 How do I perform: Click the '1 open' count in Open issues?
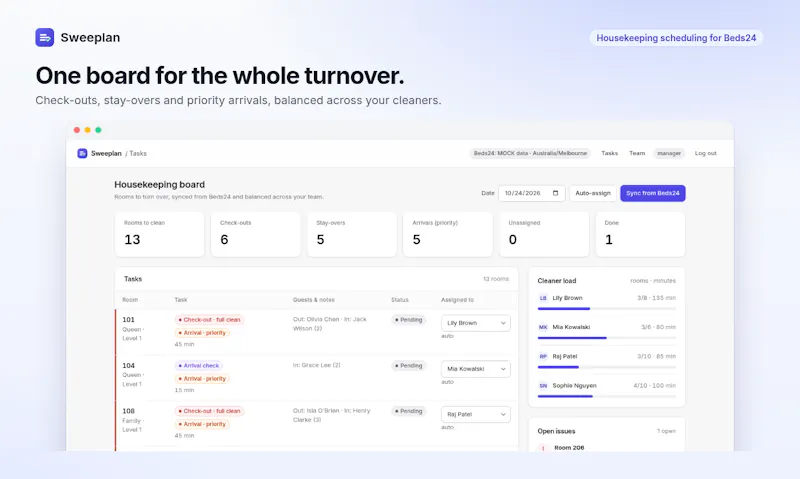(666, 431)
